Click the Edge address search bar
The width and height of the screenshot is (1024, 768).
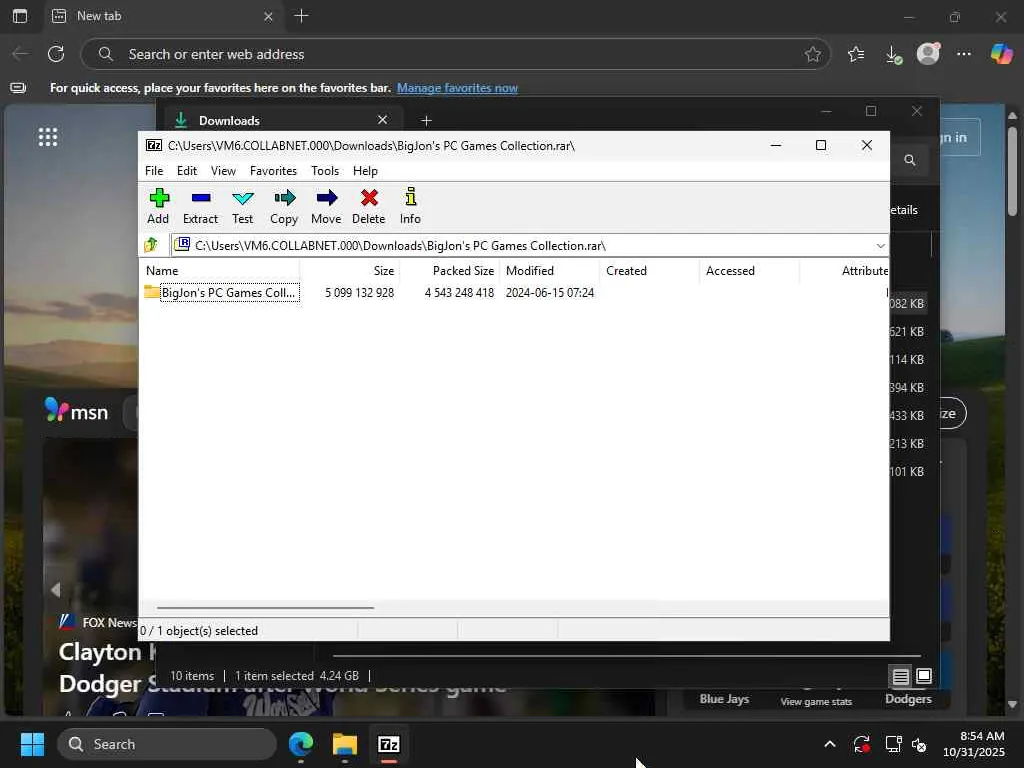[455, 54]
